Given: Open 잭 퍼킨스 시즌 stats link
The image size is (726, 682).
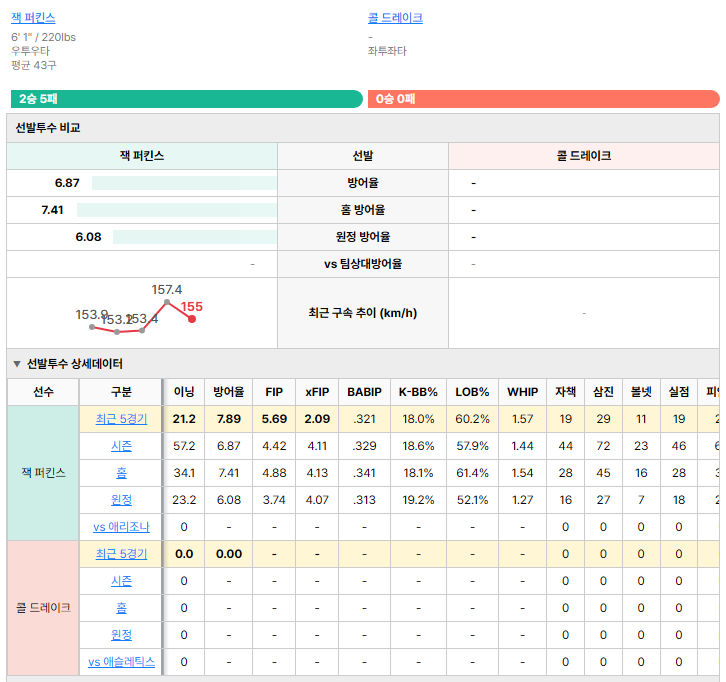Looking at the screenshot, I should [x=121, y=446].
